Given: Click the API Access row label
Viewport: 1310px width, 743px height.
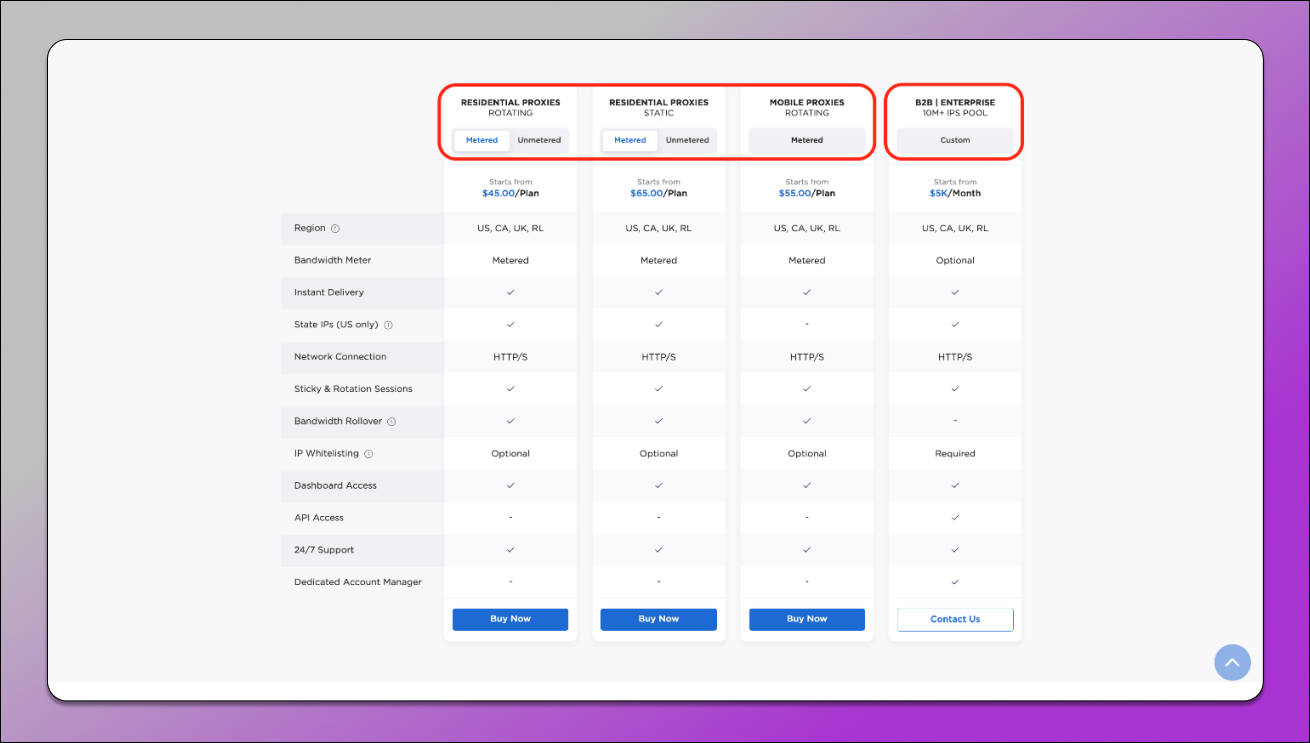Looking at the screenshot, I should (319, 518).
